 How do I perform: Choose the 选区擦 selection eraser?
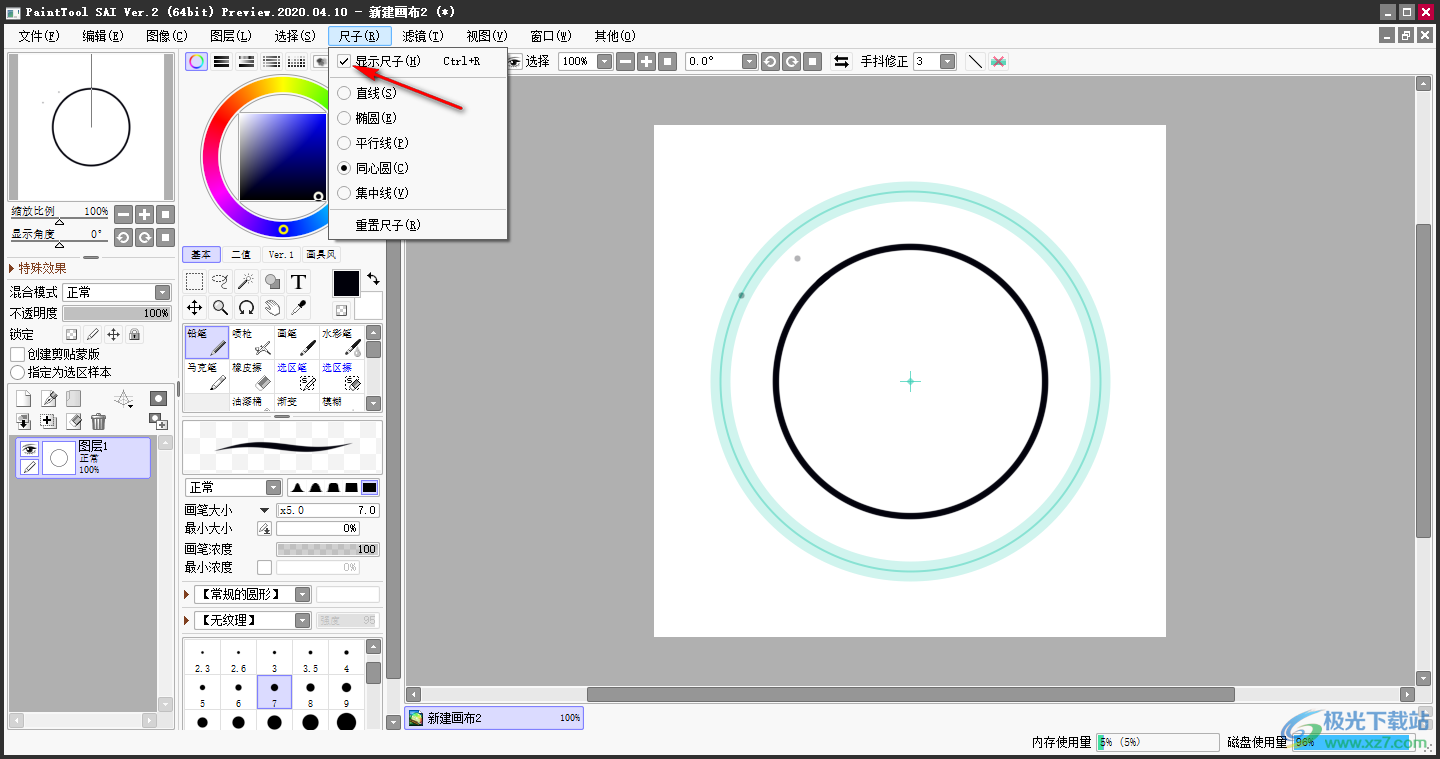coord(341,376)
